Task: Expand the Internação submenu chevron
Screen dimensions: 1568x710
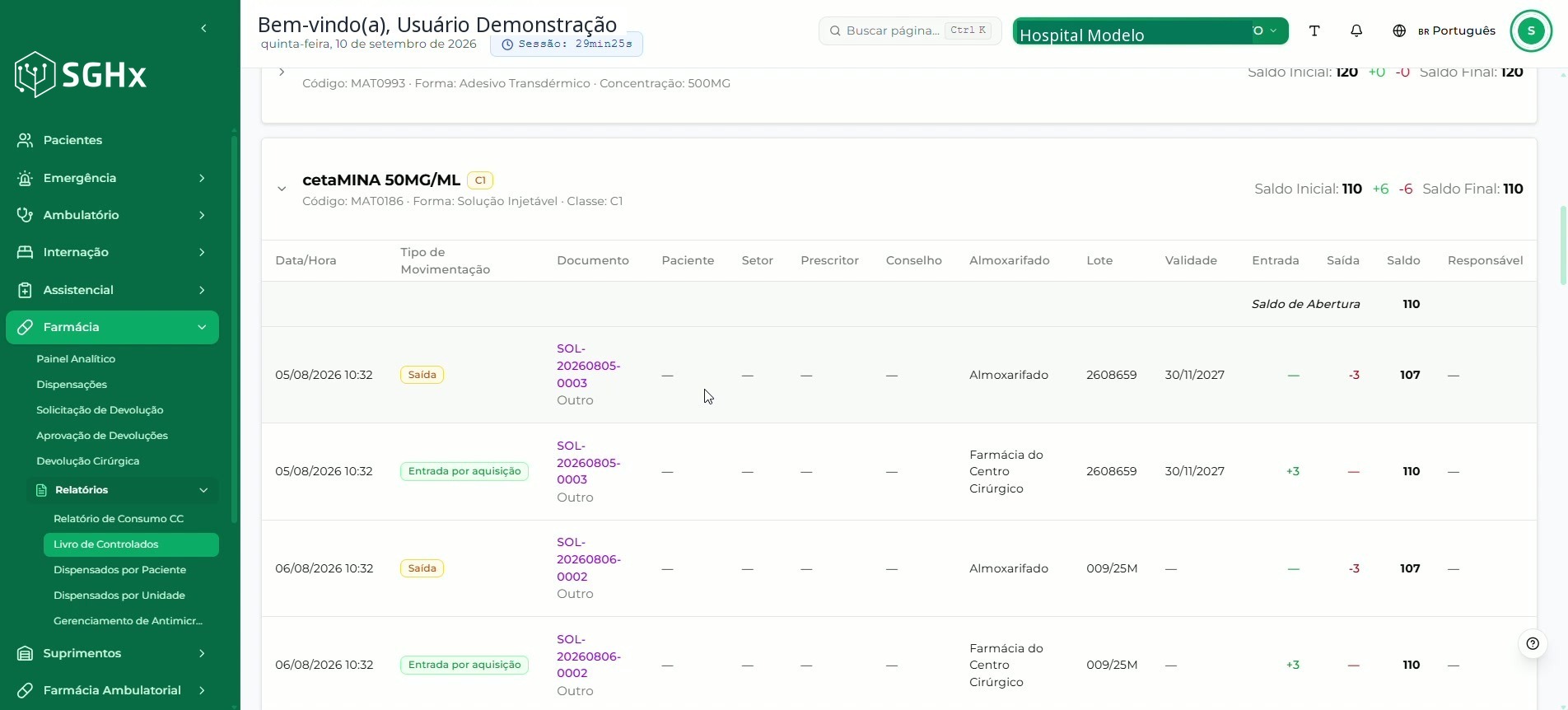Action: pos(202,252)
